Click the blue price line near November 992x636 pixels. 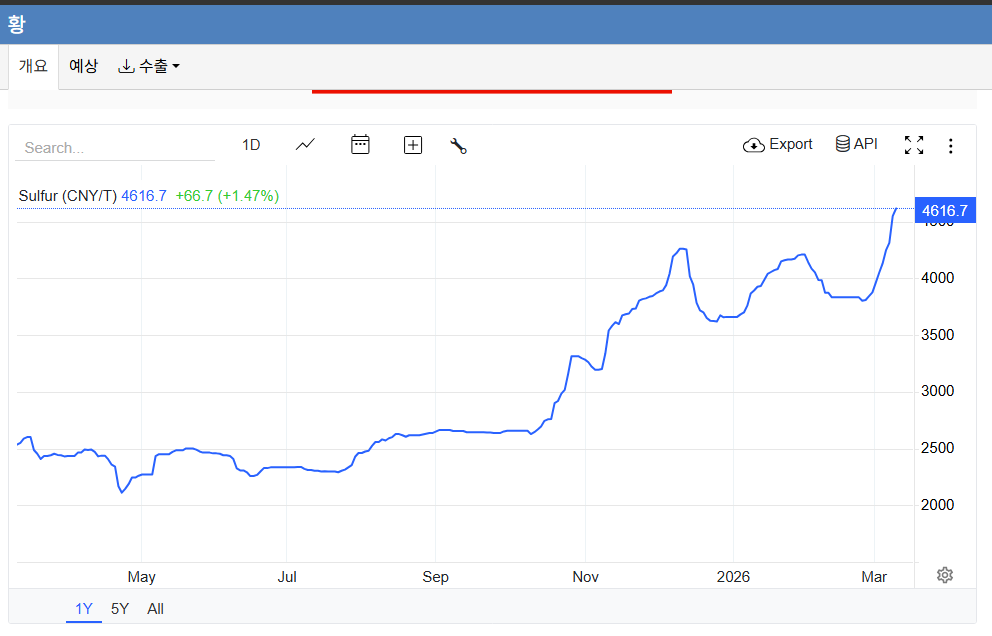pos(584,357)
